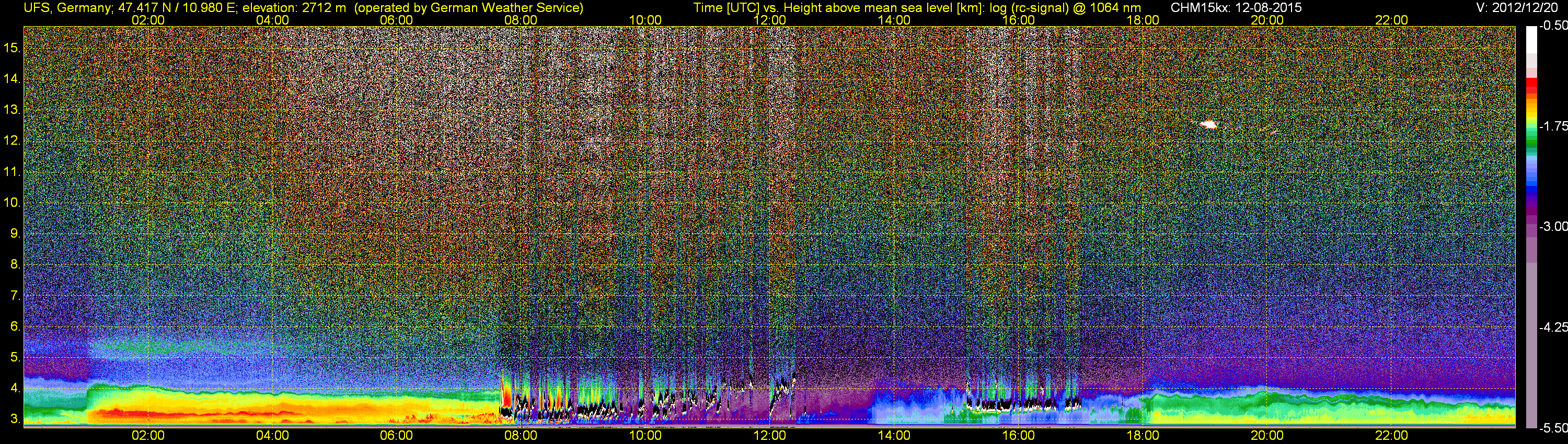Screen dimensions: 1568x444
Task: Click the station title 'UFS, Germany'
Action: coord(67,7)
